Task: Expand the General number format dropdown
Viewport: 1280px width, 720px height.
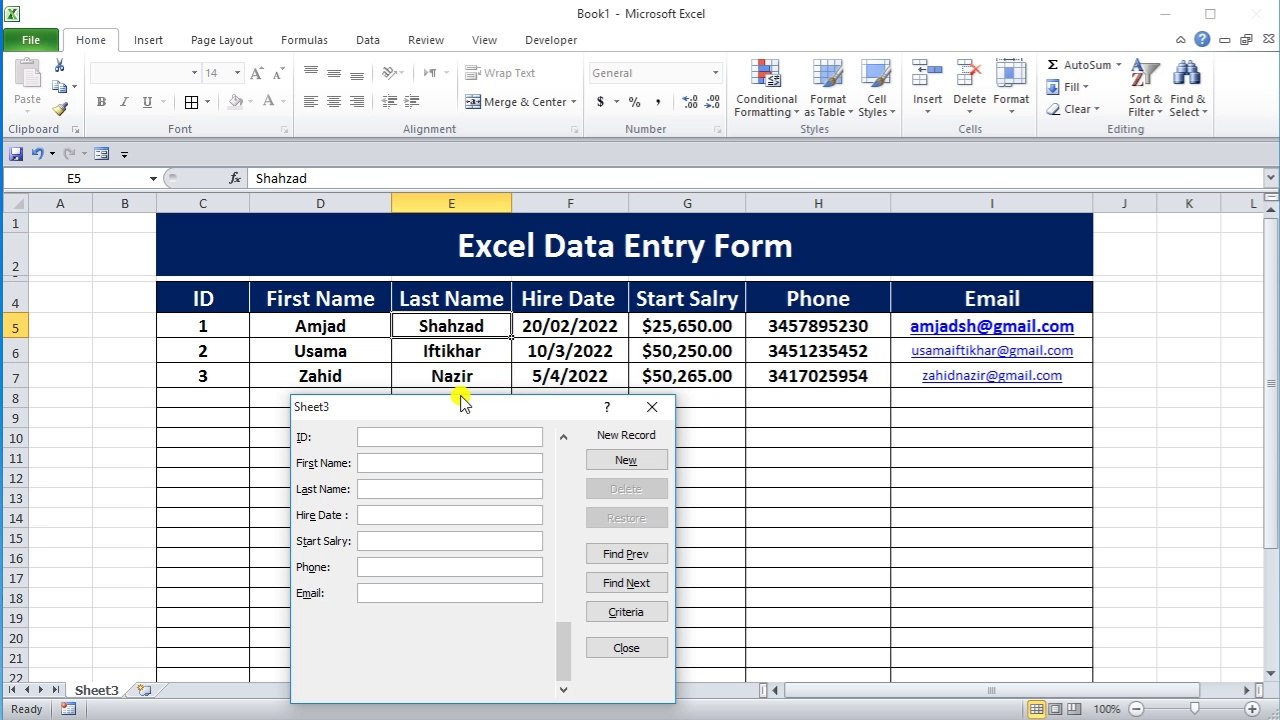Action: pyautogui.click(x=715, y=73)
